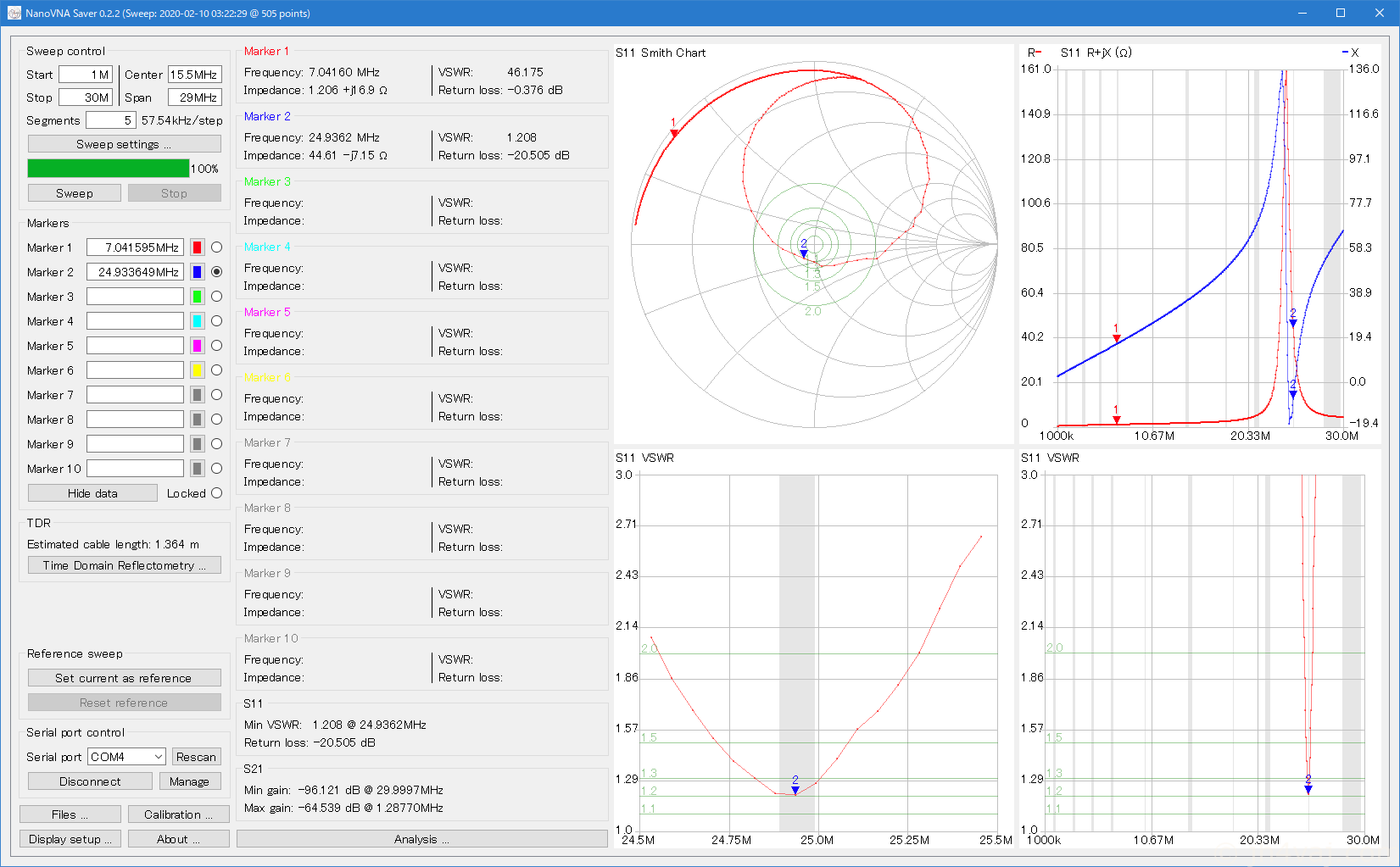Viewport: 1400px width, 867px height.
Task: Open Marker 9 gray color swatch
Action: (197, 444)
